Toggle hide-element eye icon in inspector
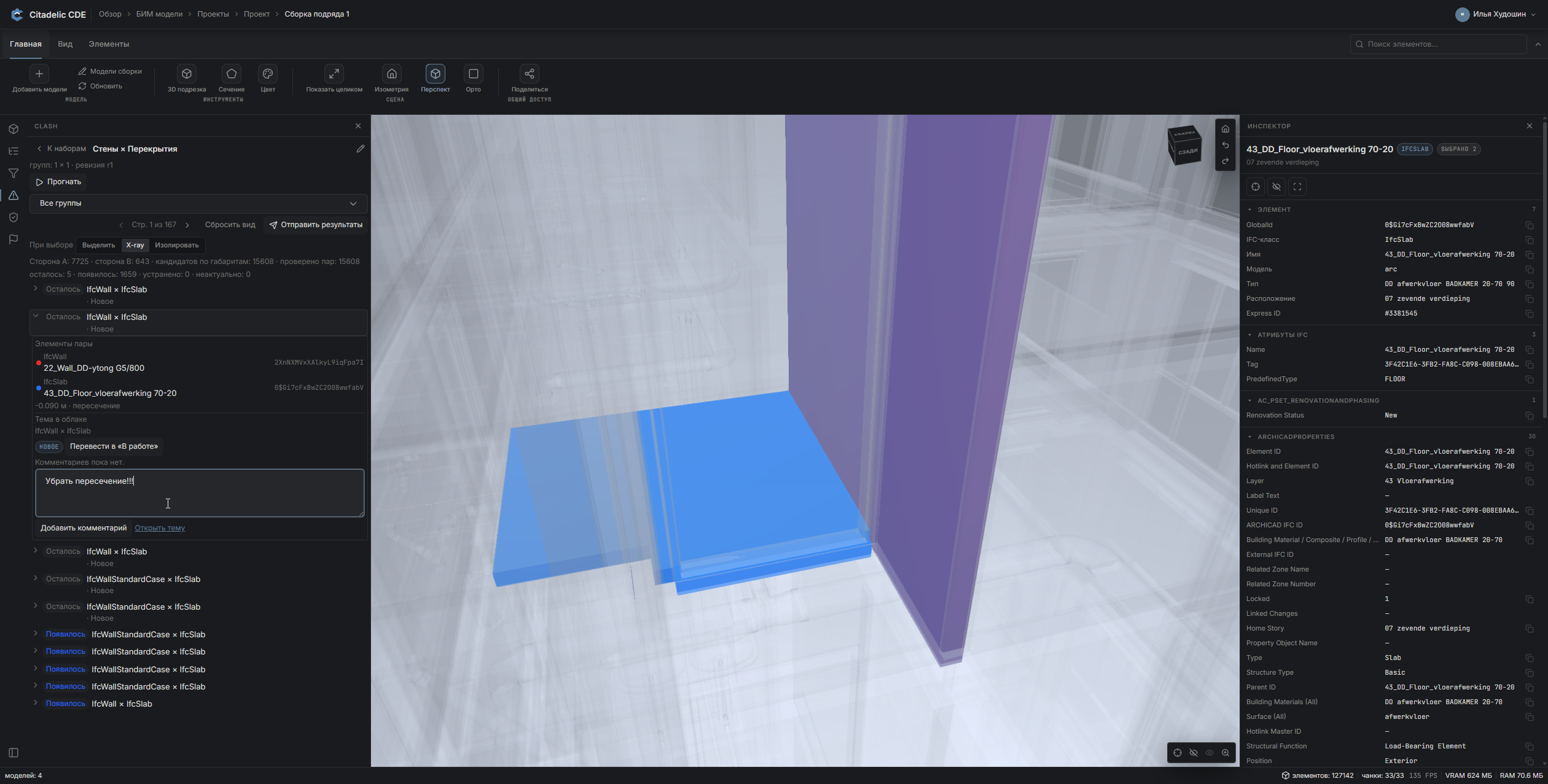Image resolution: width=1548 pixels, height=784 pixels. point(1276,187)
